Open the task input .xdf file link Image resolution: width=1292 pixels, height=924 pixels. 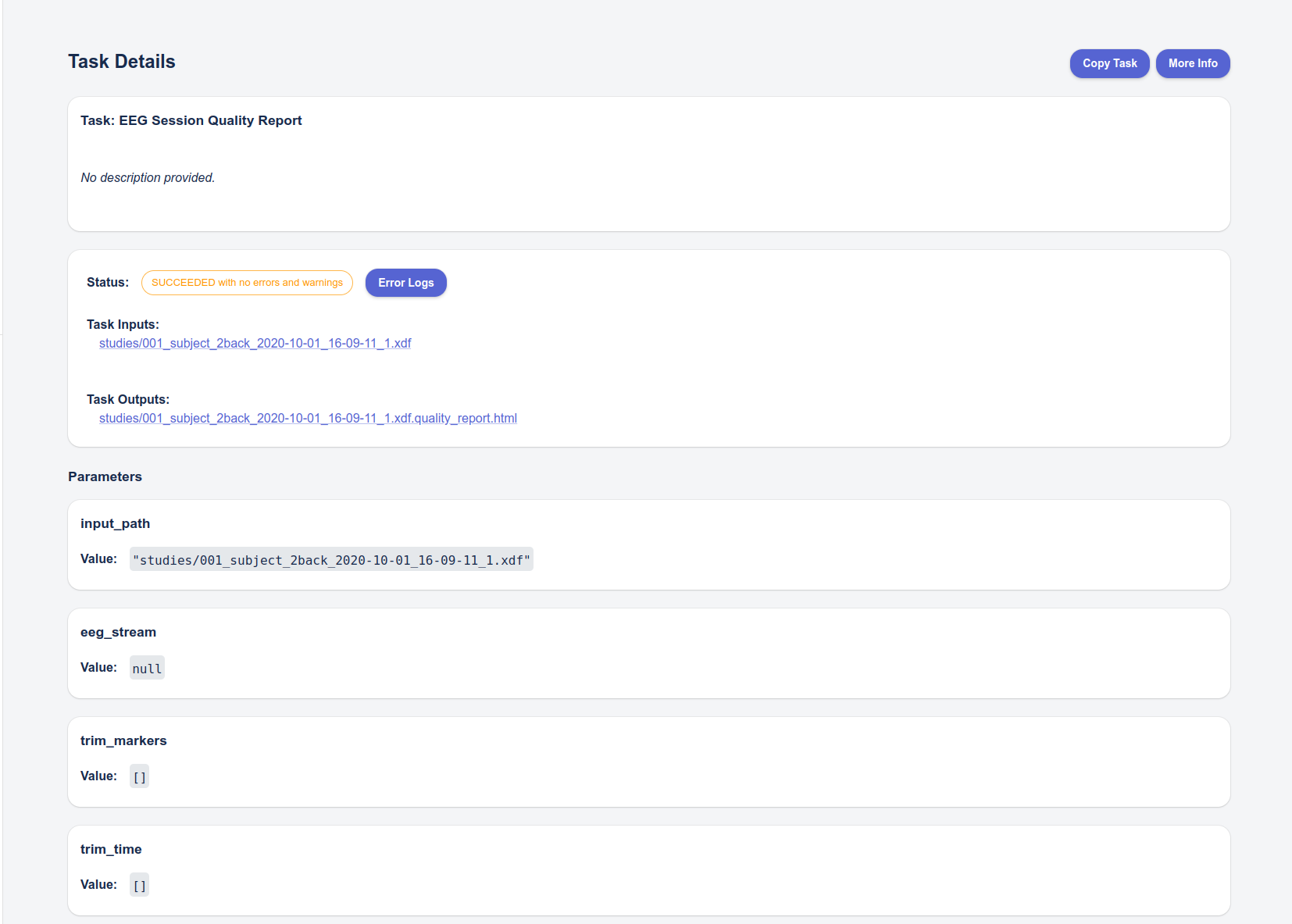(255, 343)
